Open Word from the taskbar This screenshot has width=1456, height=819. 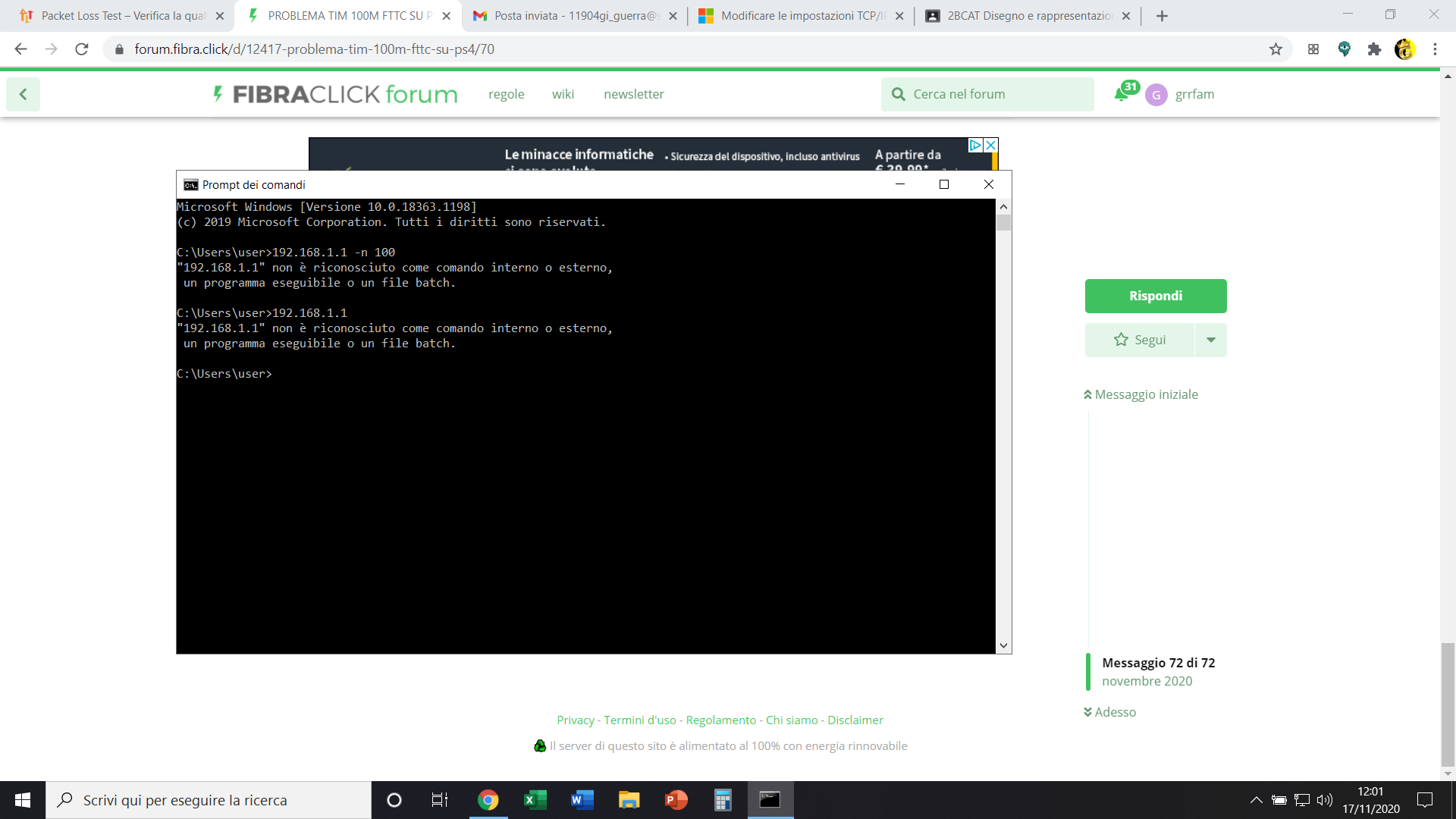click(582, 800)
